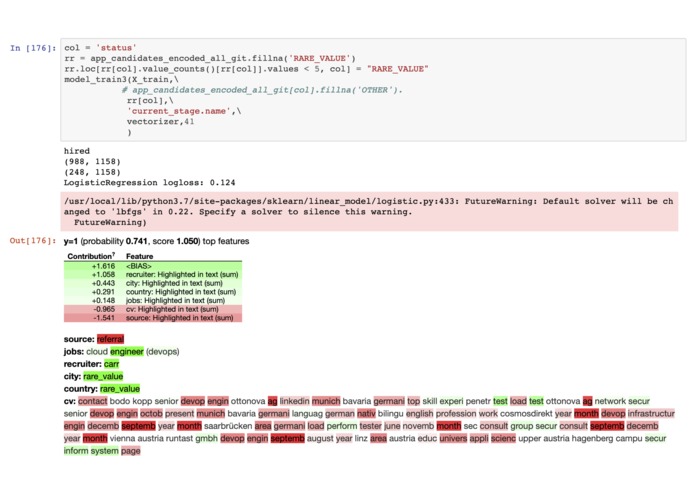Click inside the code cell editor
This screenshot has height=494, width=695.
(373, 90)
